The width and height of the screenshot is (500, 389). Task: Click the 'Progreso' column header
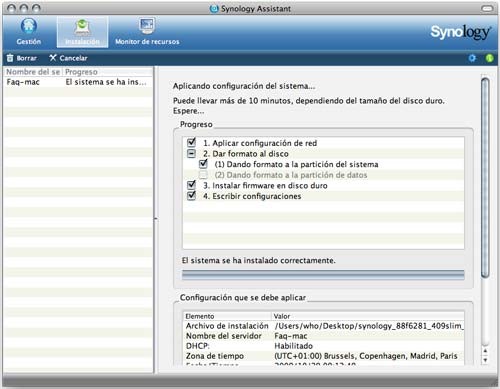pos(108,72)
